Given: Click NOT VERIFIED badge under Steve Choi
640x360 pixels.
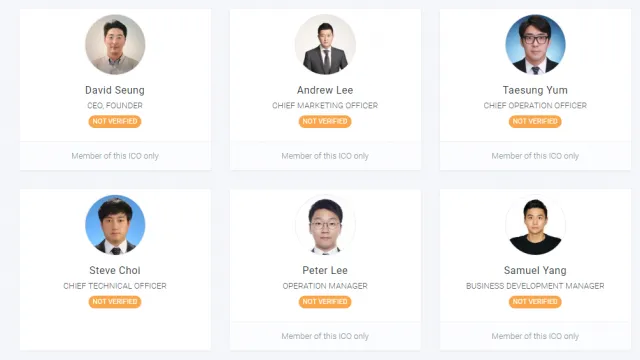Looking at the screenshot, I should click(x=115, y=302).
